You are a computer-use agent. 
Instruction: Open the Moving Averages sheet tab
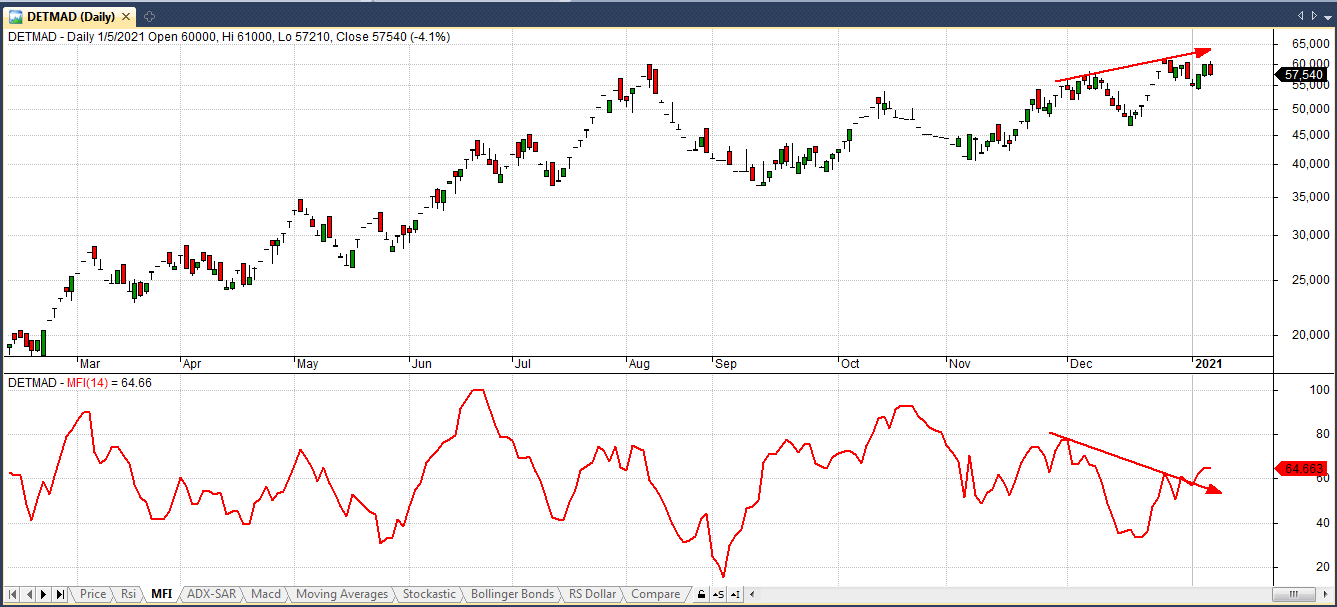click(x=342, y=594)
